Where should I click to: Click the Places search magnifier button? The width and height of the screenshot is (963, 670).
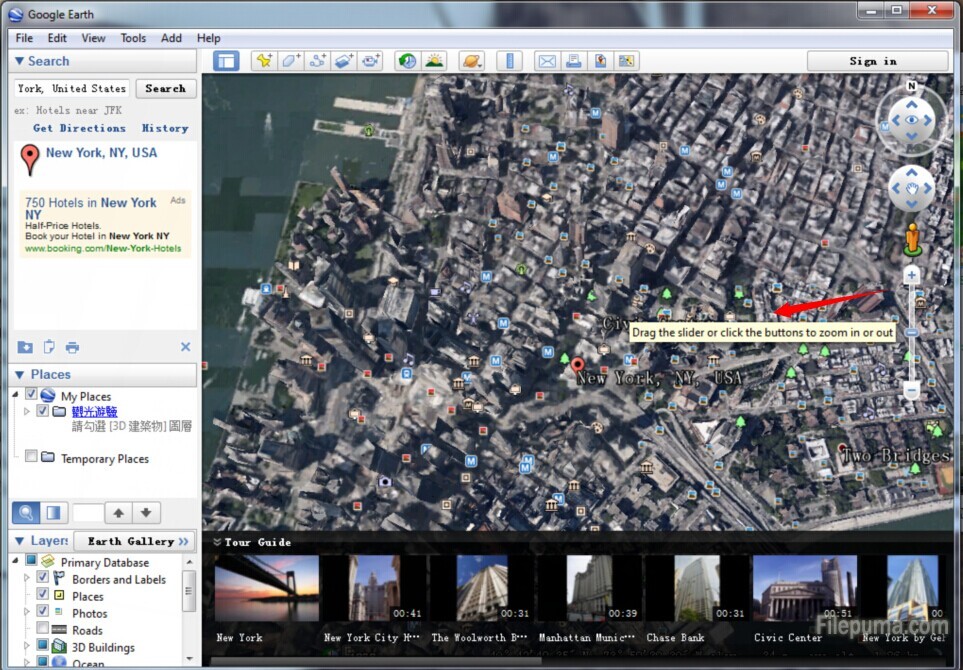tap(26, 513)
